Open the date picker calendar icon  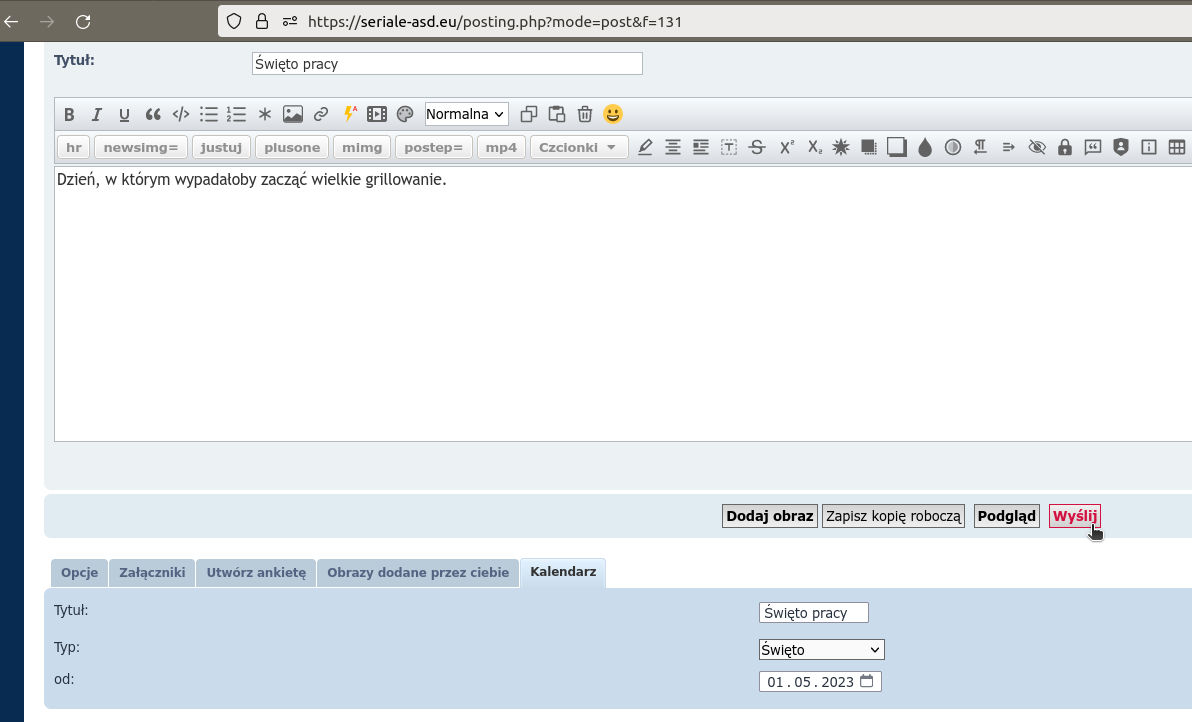(867, 681)
